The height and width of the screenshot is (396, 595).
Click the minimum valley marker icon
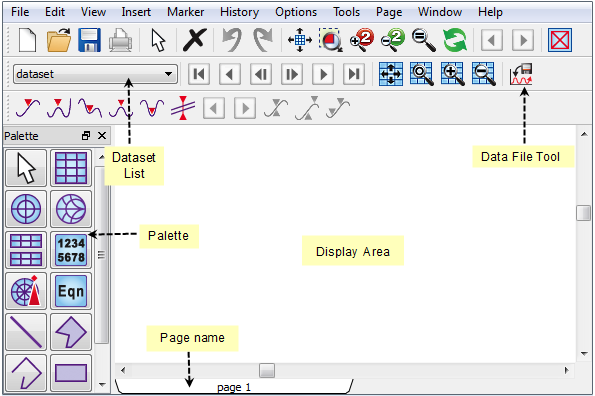pos(152,108)
